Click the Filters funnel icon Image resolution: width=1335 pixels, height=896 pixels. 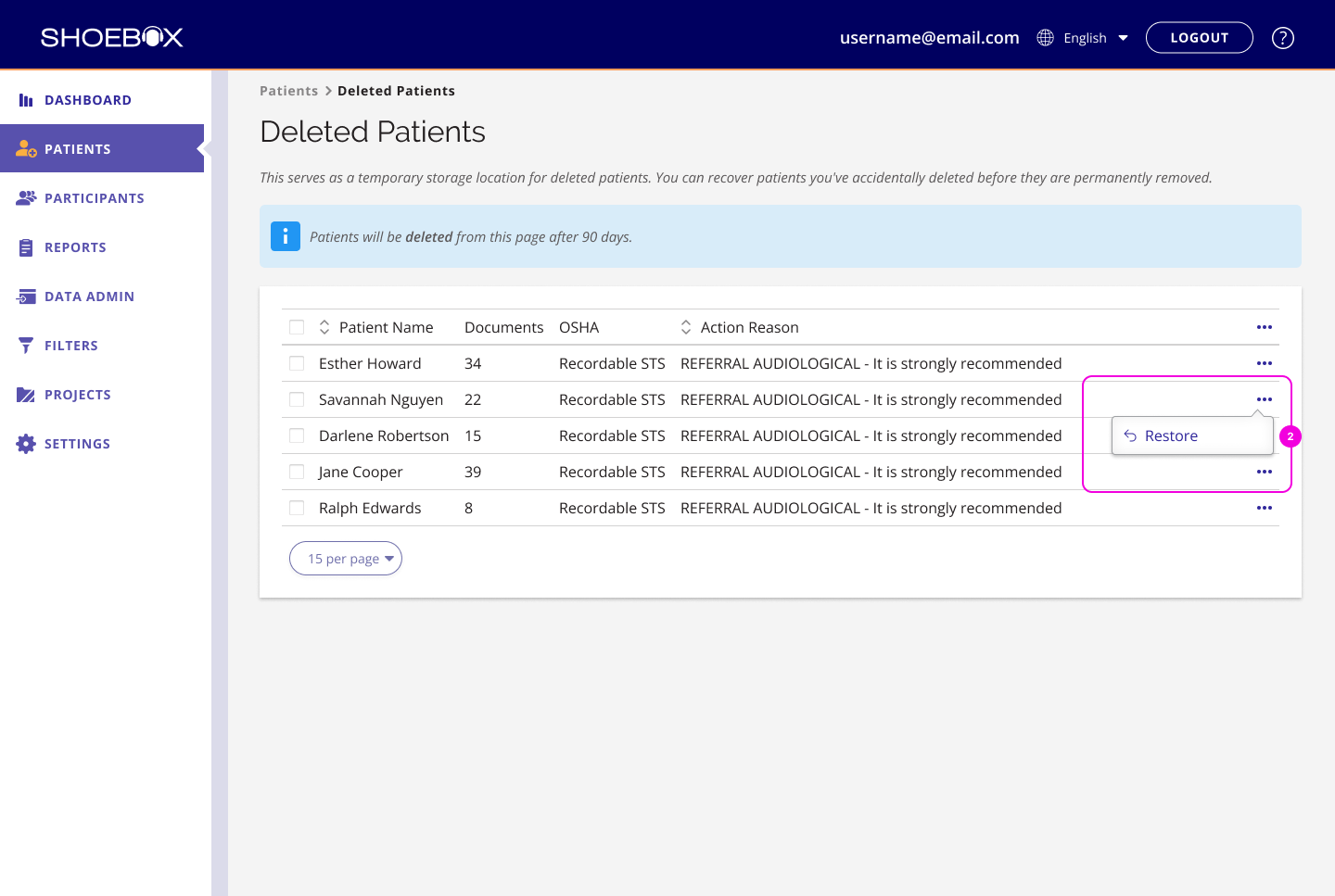[x=26, y=346]
